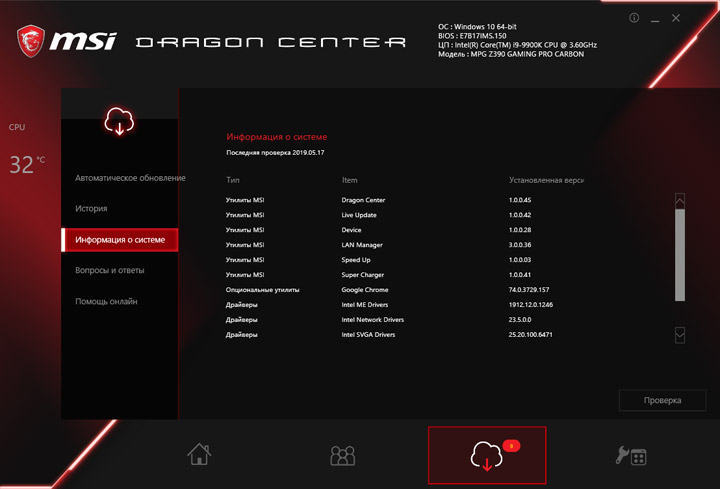Open the Live Update cloud download icon

point(487,455)
